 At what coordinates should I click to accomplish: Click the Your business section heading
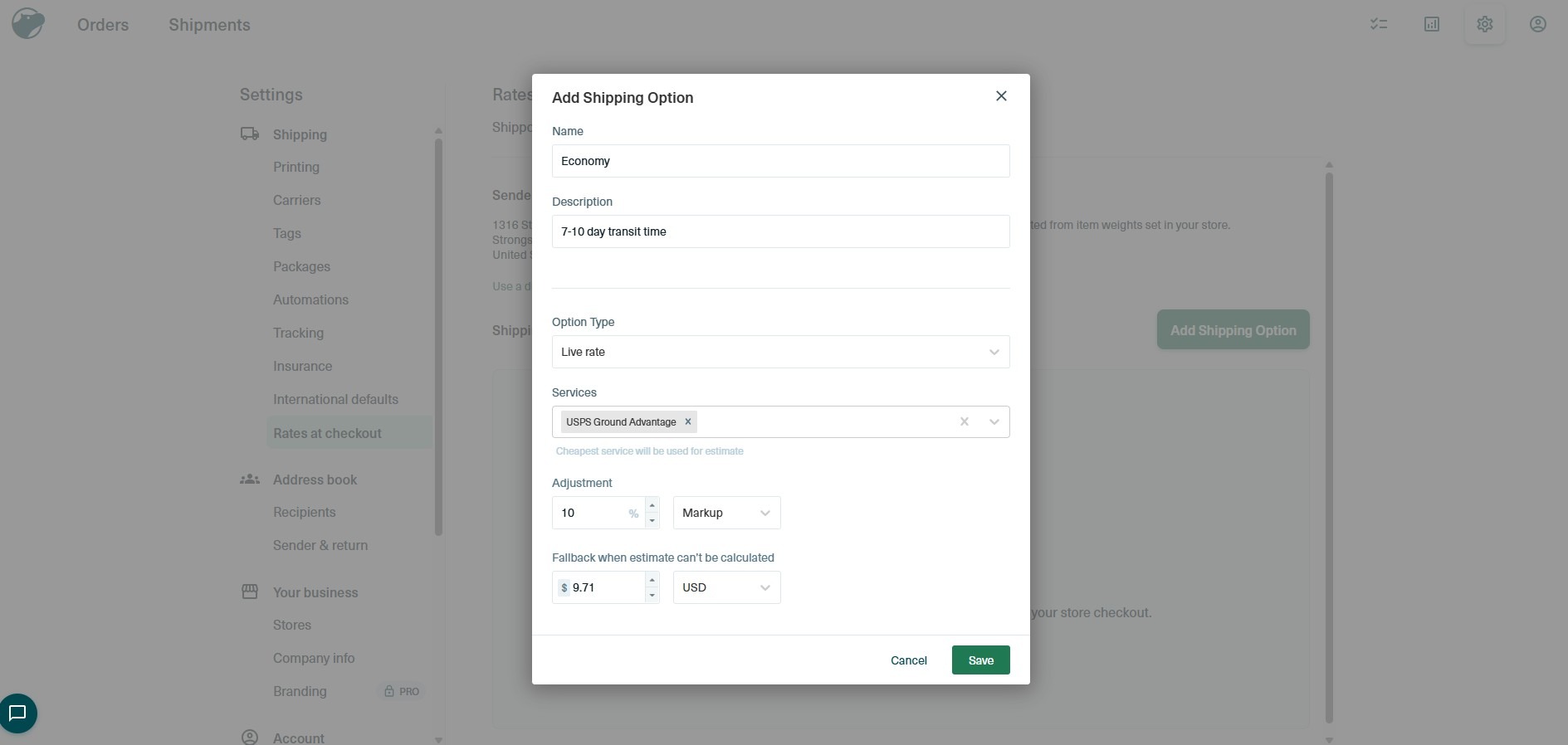coord(315,592)
